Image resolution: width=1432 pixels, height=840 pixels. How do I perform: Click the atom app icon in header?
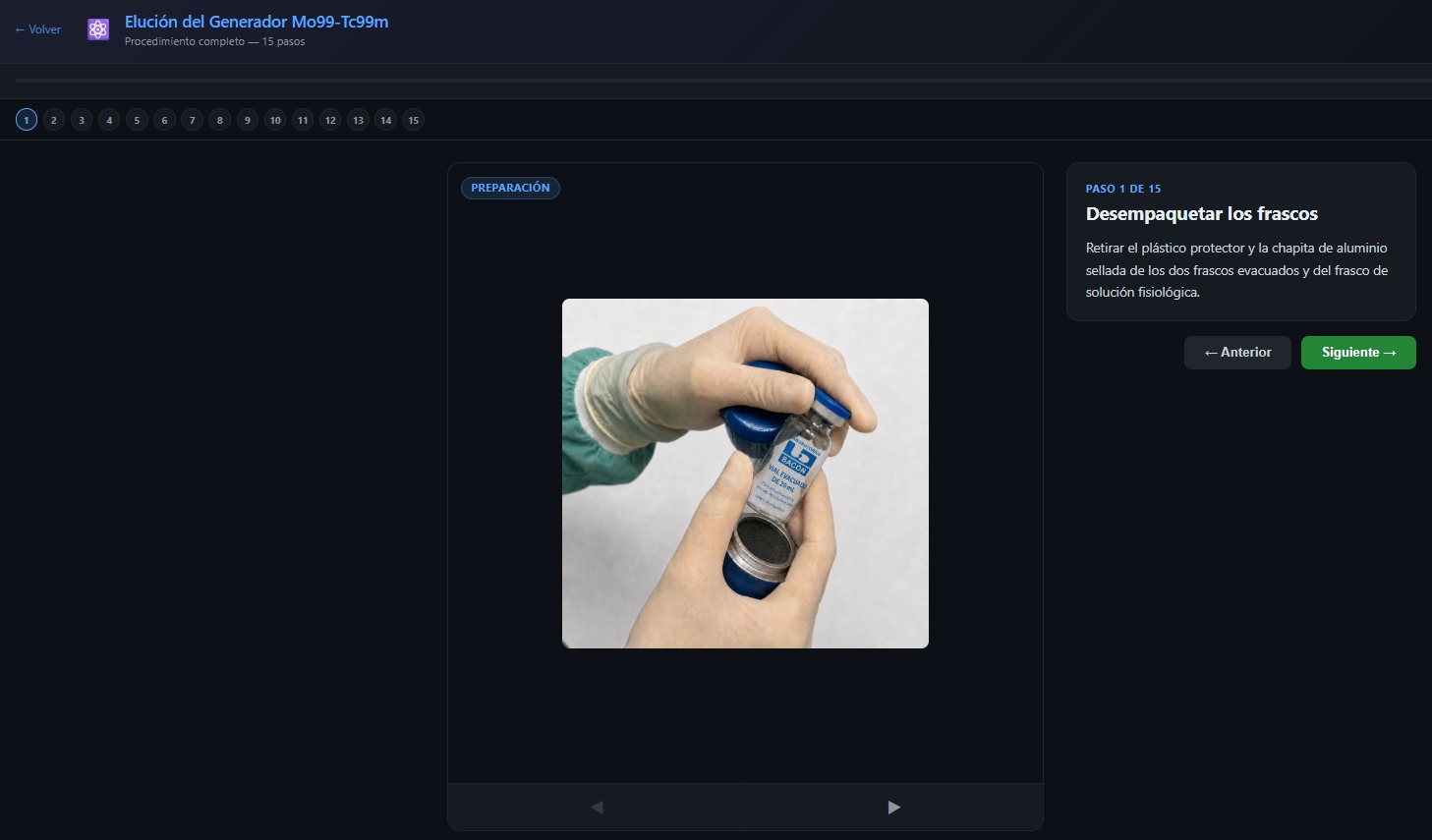[x=98, y=29]
